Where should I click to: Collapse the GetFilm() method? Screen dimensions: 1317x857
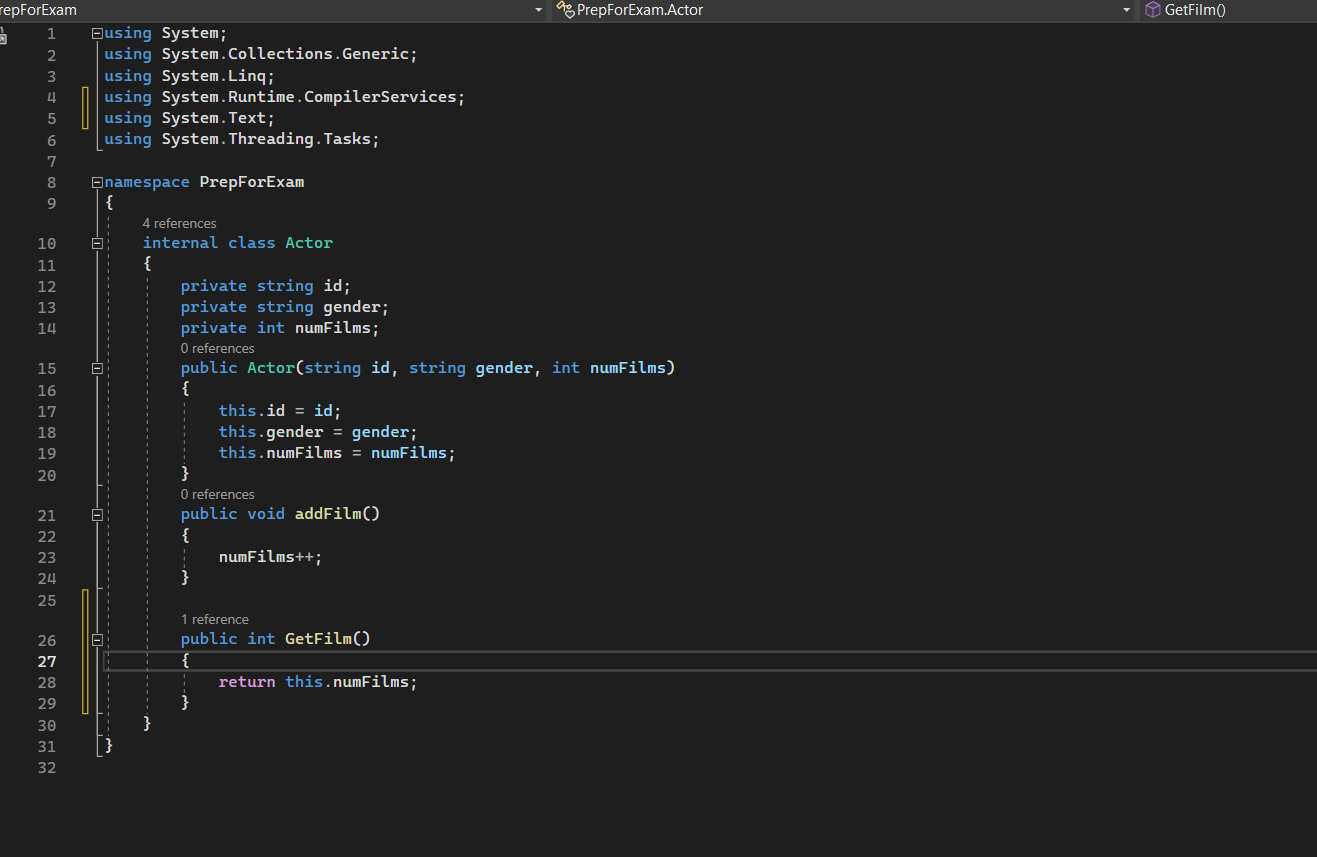(x=97, y=639)
